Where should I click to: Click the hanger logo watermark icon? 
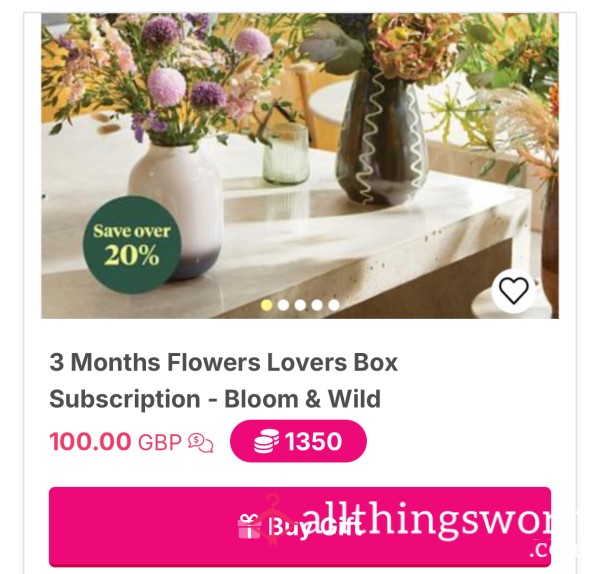(x=274, y=519)
